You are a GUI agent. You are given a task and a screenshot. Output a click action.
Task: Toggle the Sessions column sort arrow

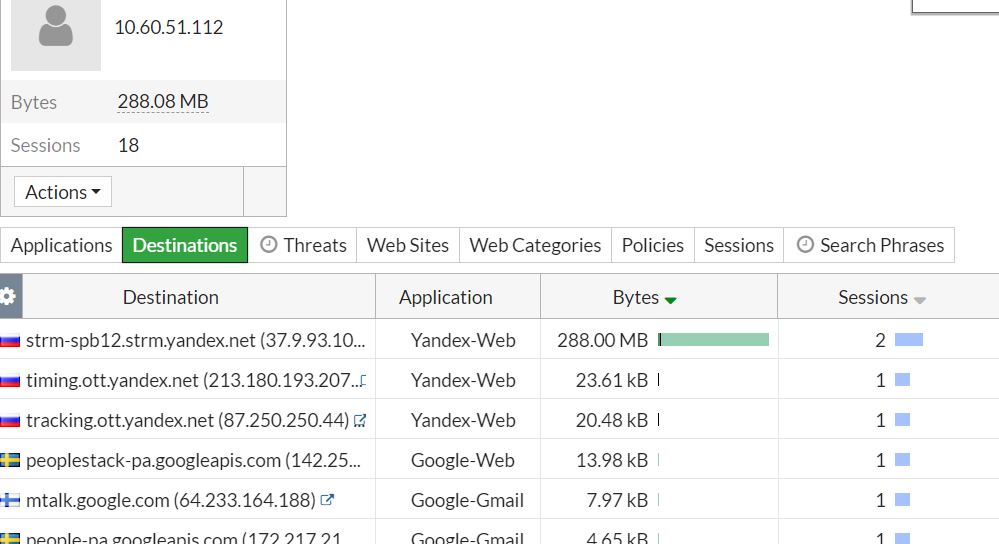pyautogui.click(x=919, y=300)
